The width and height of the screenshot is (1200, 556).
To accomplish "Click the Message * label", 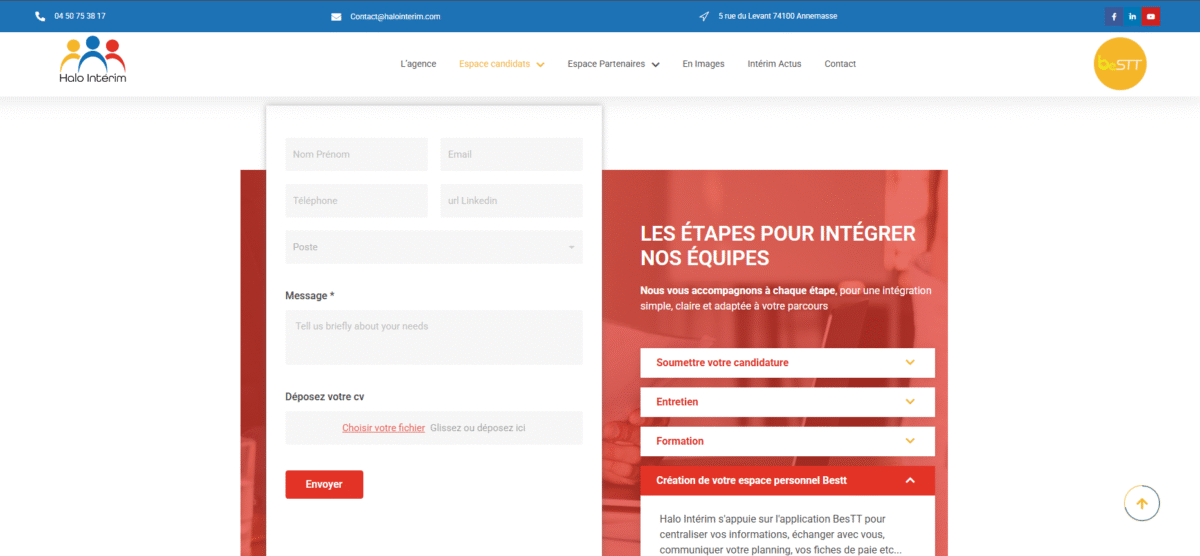I will tap(310, 296).
